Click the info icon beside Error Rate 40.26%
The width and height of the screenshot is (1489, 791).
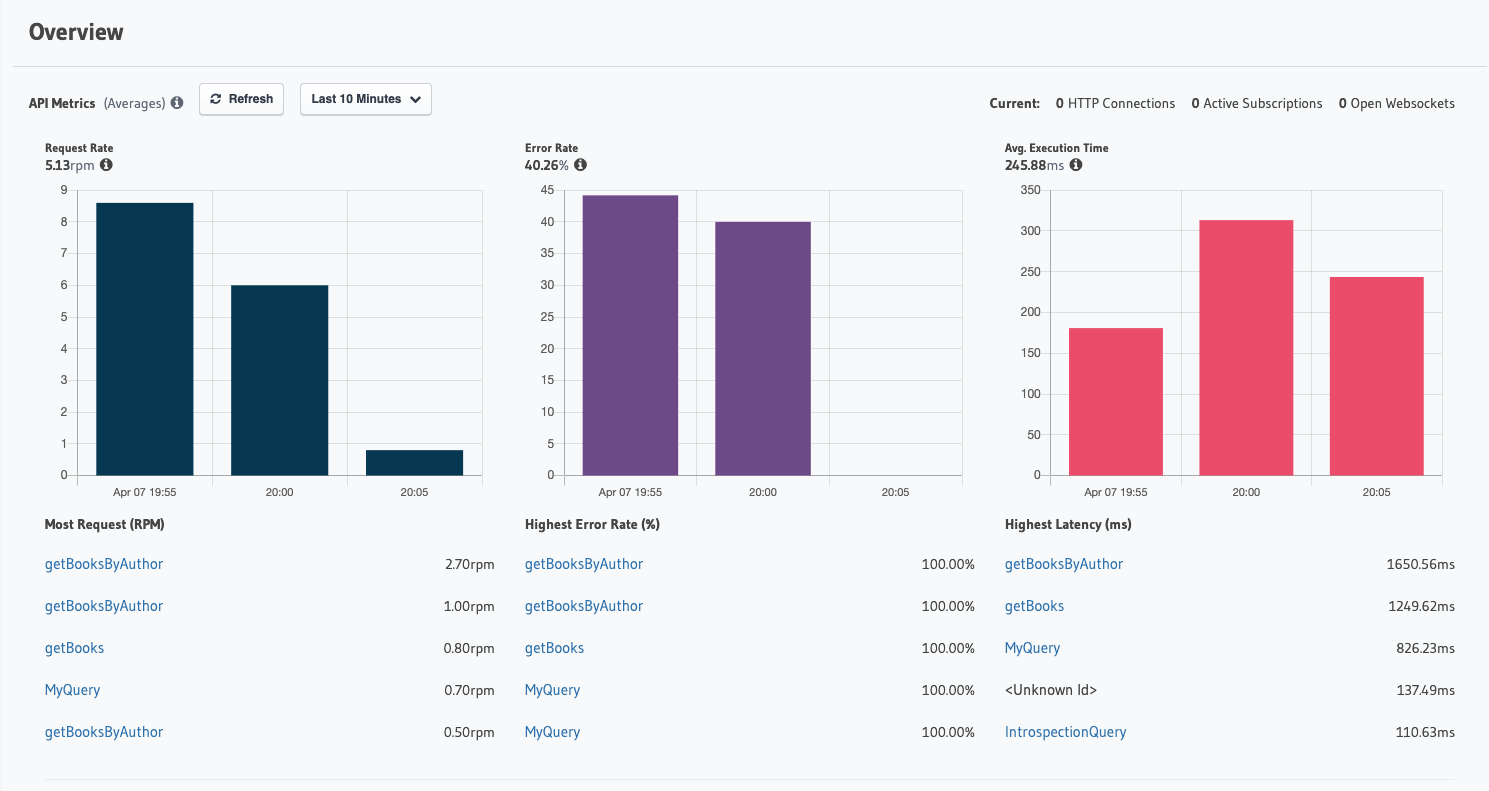pyautogui.click(x=581, y=166)
